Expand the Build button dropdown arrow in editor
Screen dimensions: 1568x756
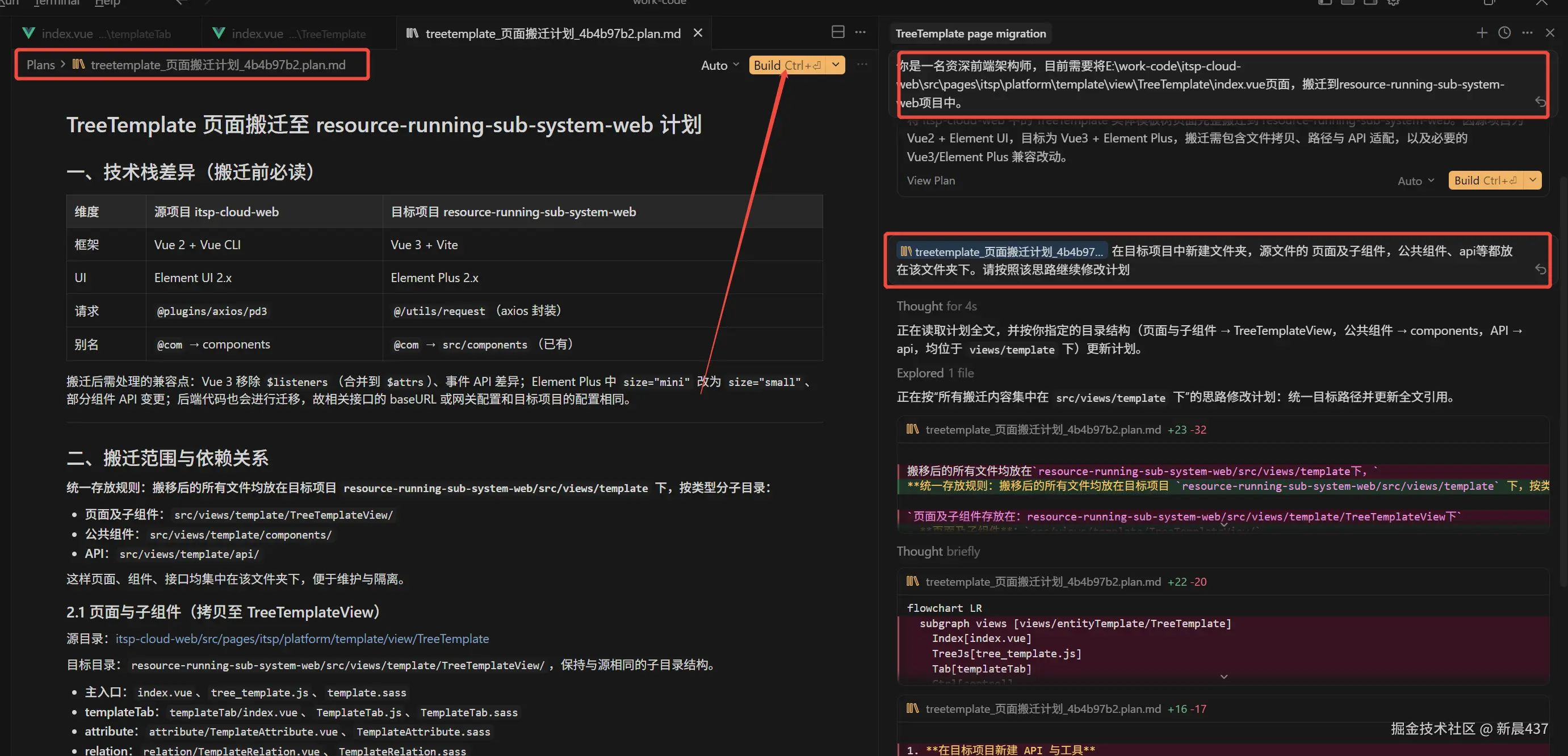pyautogui.click(x=836, y=65)
